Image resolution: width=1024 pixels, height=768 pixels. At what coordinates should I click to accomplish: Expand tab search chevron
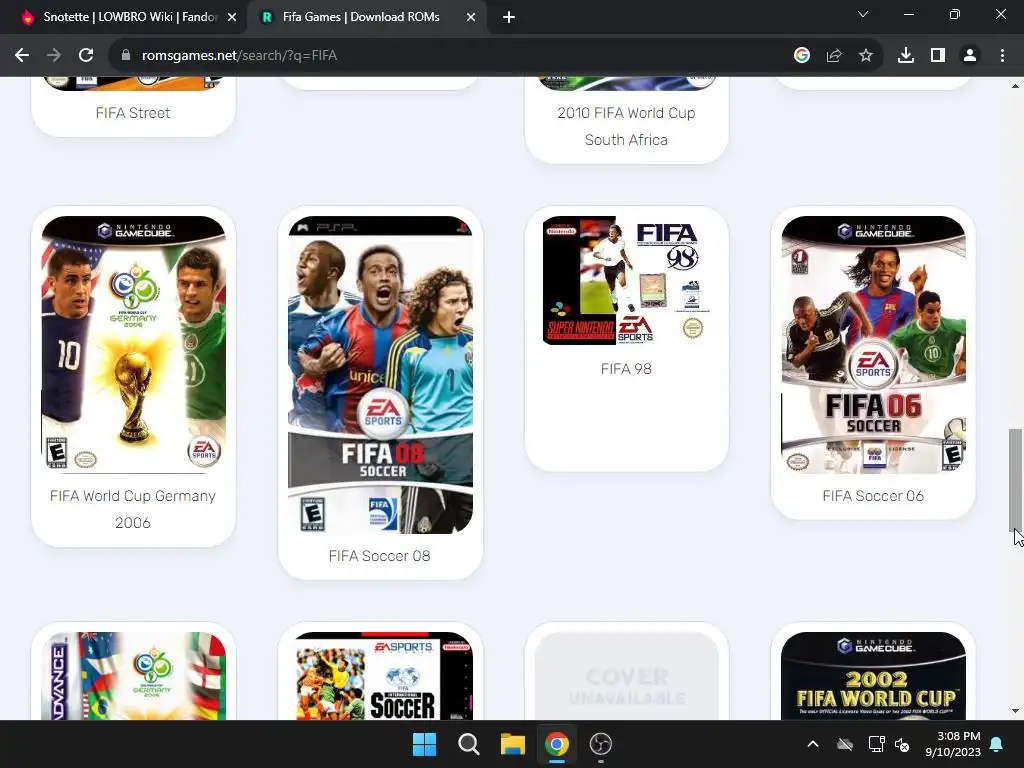(x=863, y=14)
